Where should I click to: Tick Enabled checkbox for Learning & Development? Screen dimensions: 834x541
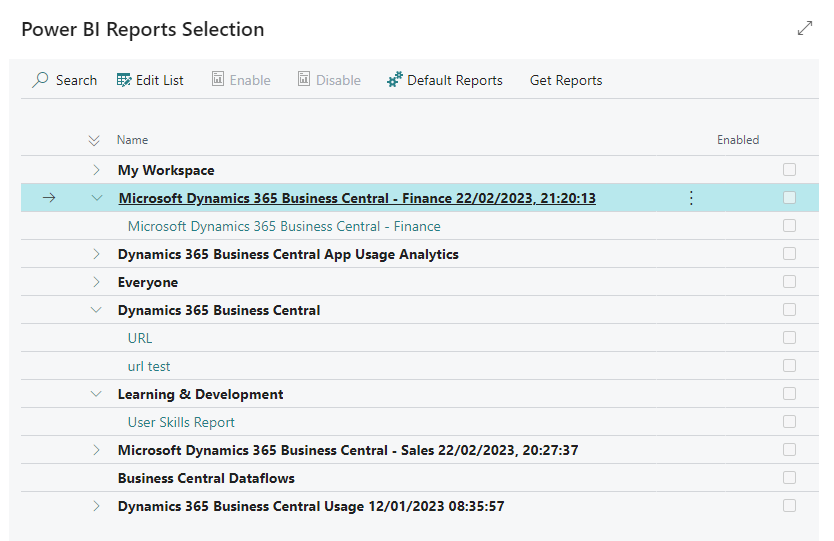pyautogui.click(x=789, y=394)
